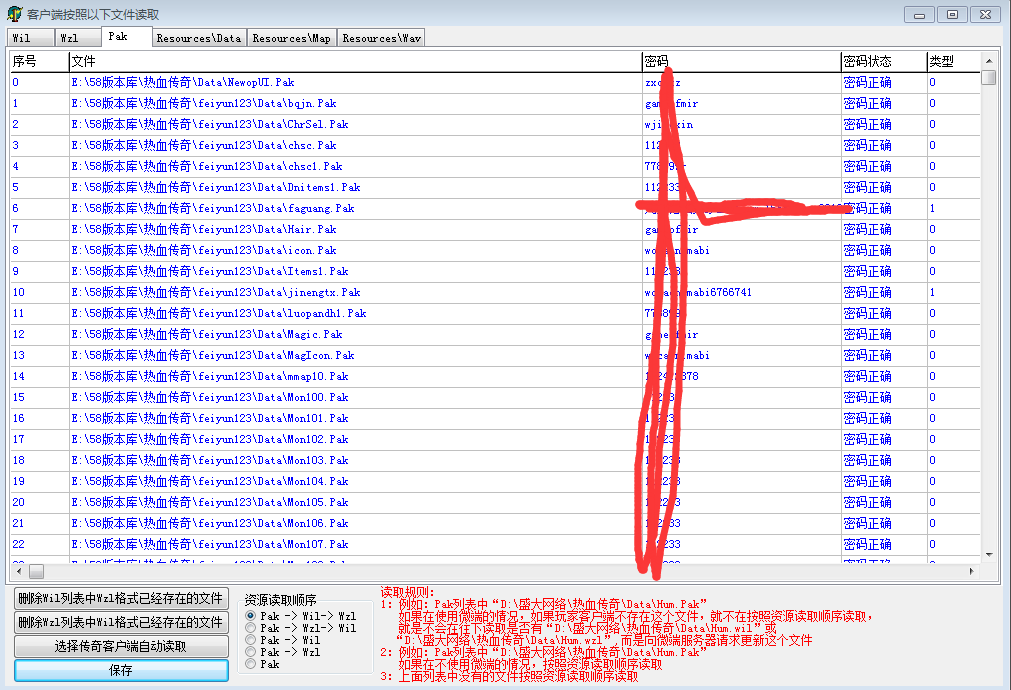Click the type value 1 in faguang.Pak row
Screen dimensions: 1011x690
pos(932,208)
